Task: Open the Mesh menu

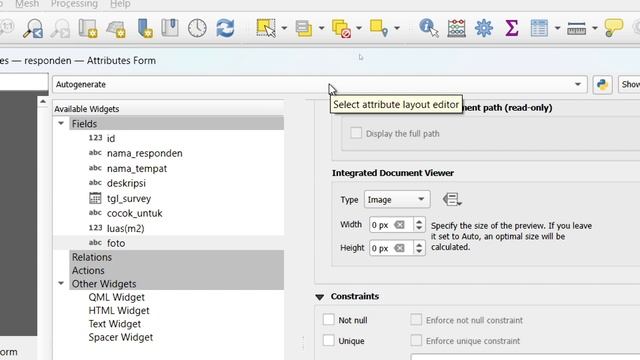Action: [x=27, y=4]
